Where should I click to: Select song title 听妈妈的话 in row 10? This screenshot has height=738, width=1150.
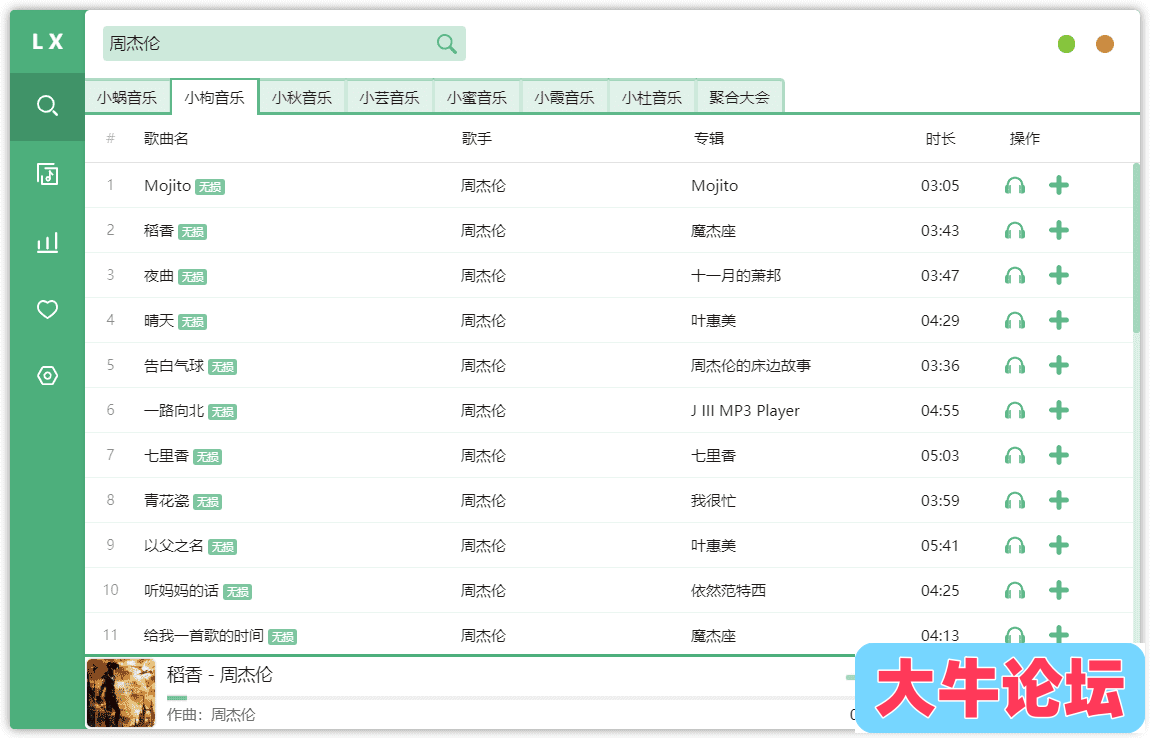[181, 591]
